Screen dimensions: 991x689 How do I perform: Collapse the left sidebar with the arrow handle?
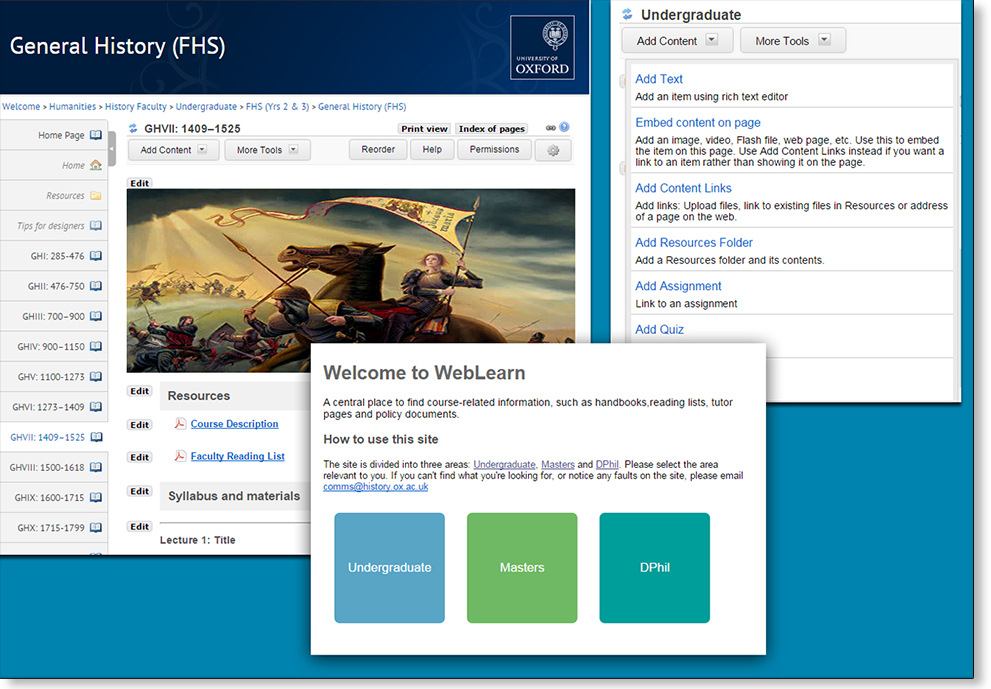(112, 148)
